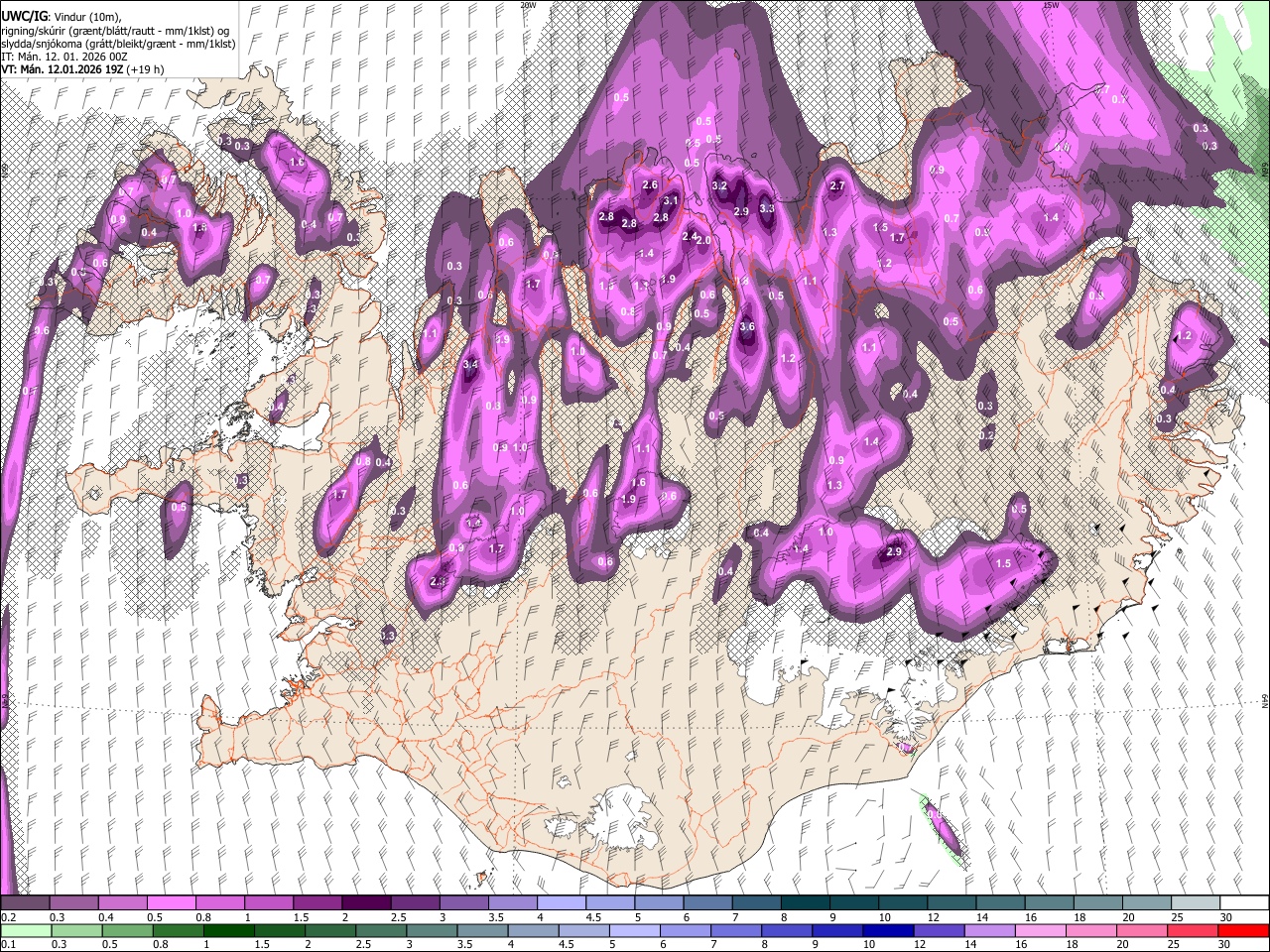This screenshot has height=952, width=1270.
Task: Click the 2.0 precipitation value on the map
Action: pos(704,241)
